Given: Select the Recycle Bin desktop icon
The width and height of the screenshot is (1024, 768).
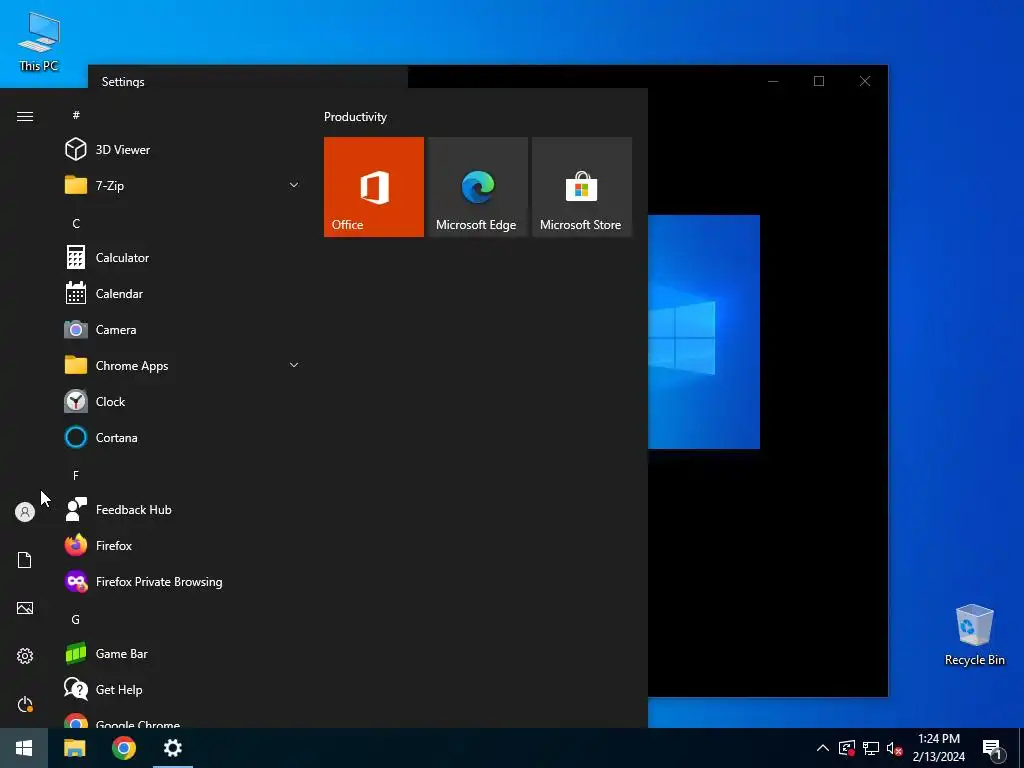Looking at the screenshot, I should pos(974,635).
